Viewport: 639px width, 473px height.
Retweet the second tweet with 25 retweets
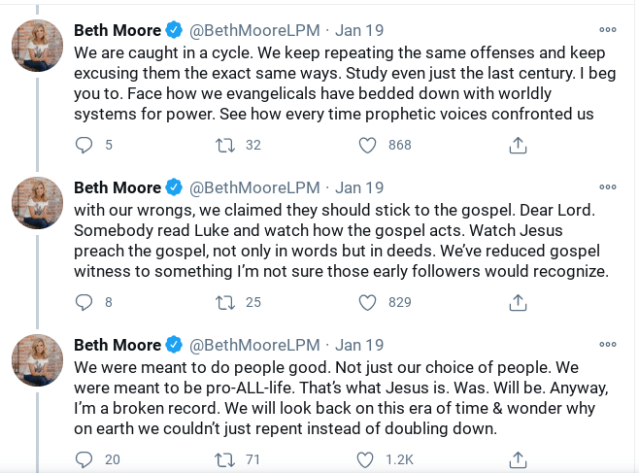tap(227, 302)
